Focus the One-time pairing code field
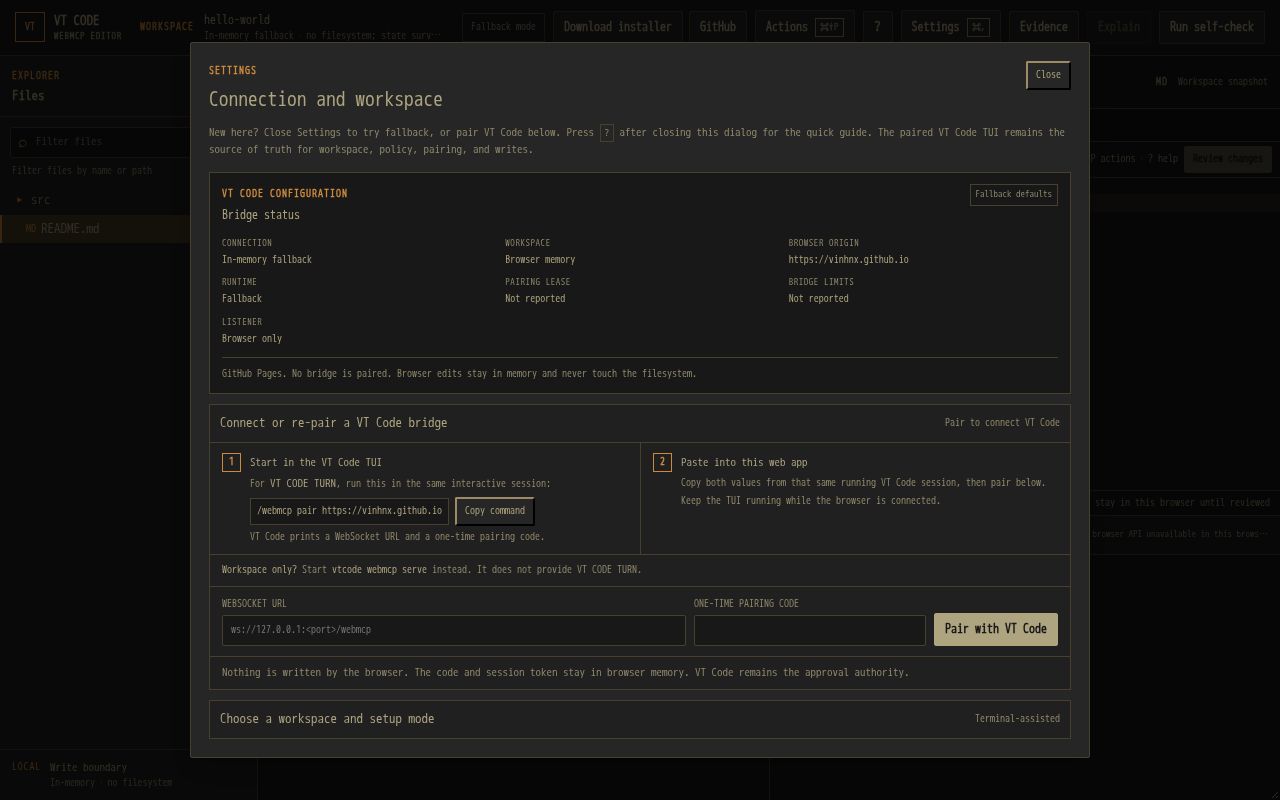Image resolution: width=1280 pixels, height=800 pixels. tap(810, 630)
